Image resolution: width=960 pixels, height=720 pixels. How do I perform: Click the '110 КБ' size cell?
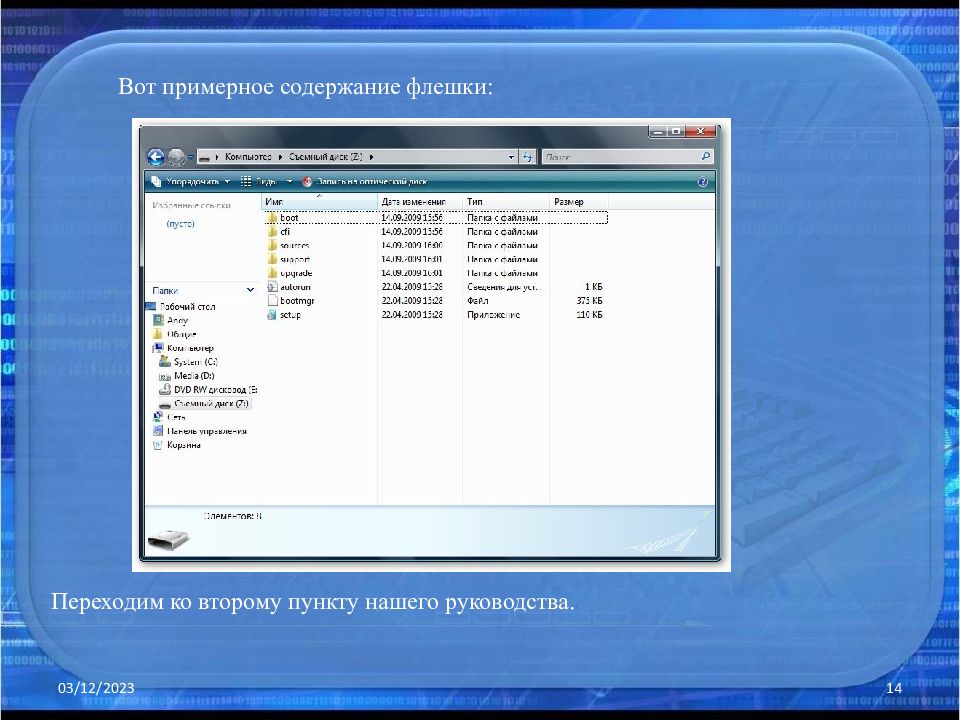point(589,315)
